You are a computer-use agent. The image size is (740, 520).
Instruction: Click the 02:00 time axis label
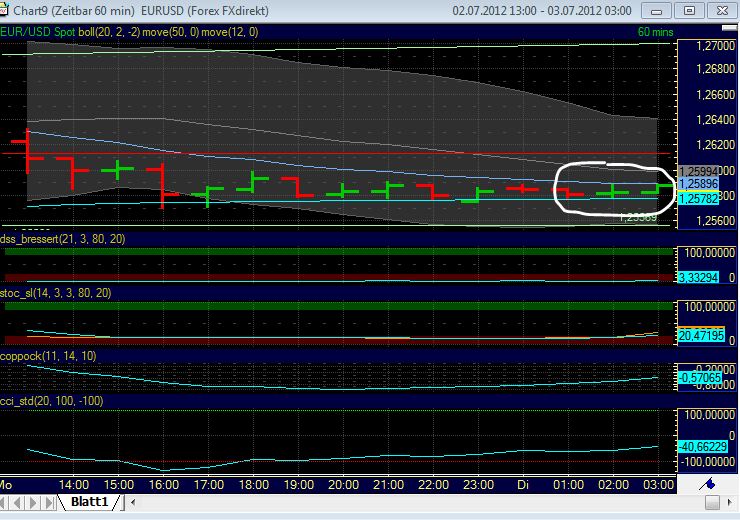coord(614,485)
